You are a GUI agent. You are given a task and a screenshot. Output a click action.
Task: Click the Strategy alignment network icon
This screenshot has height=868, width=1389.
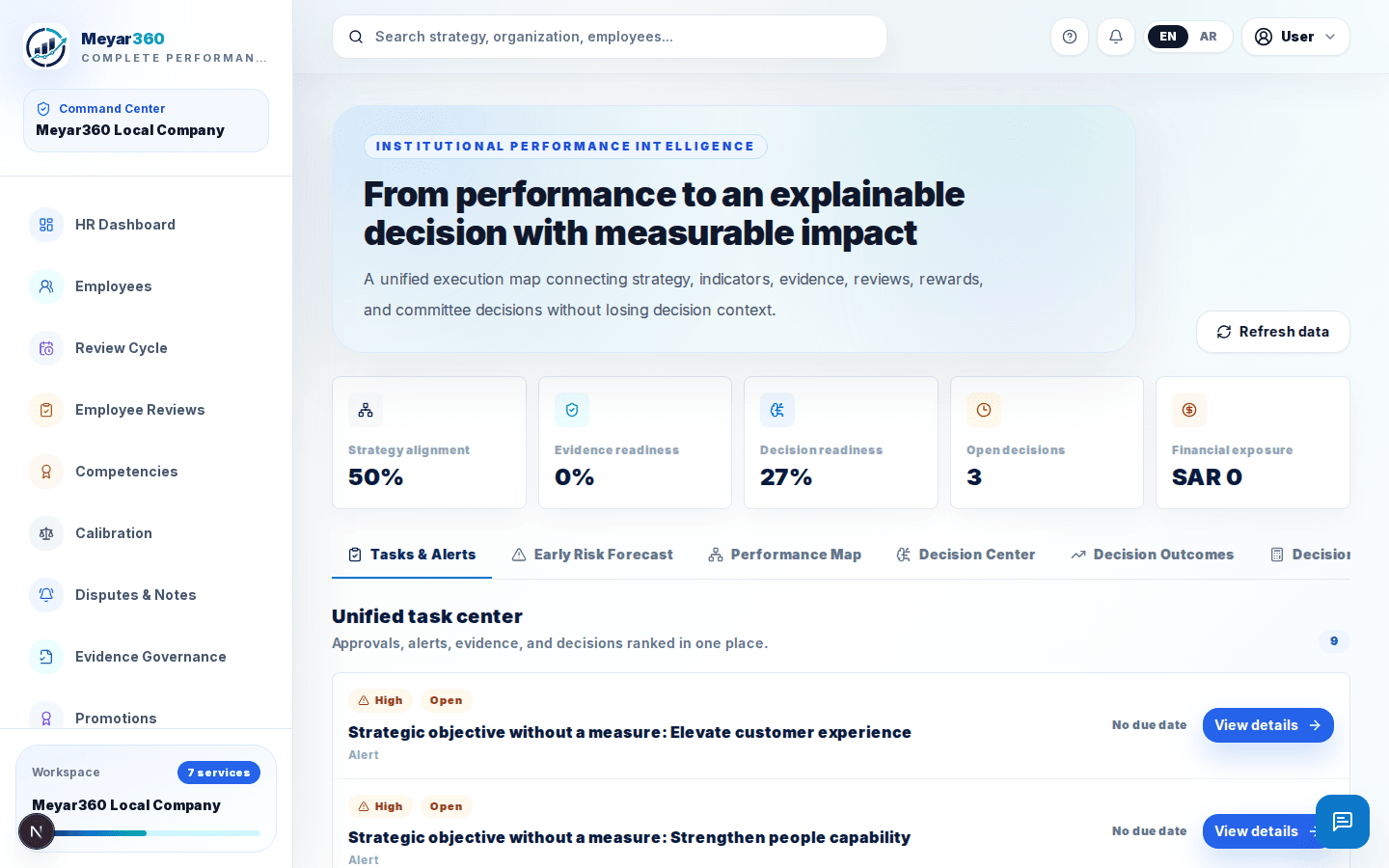point(366,410)
